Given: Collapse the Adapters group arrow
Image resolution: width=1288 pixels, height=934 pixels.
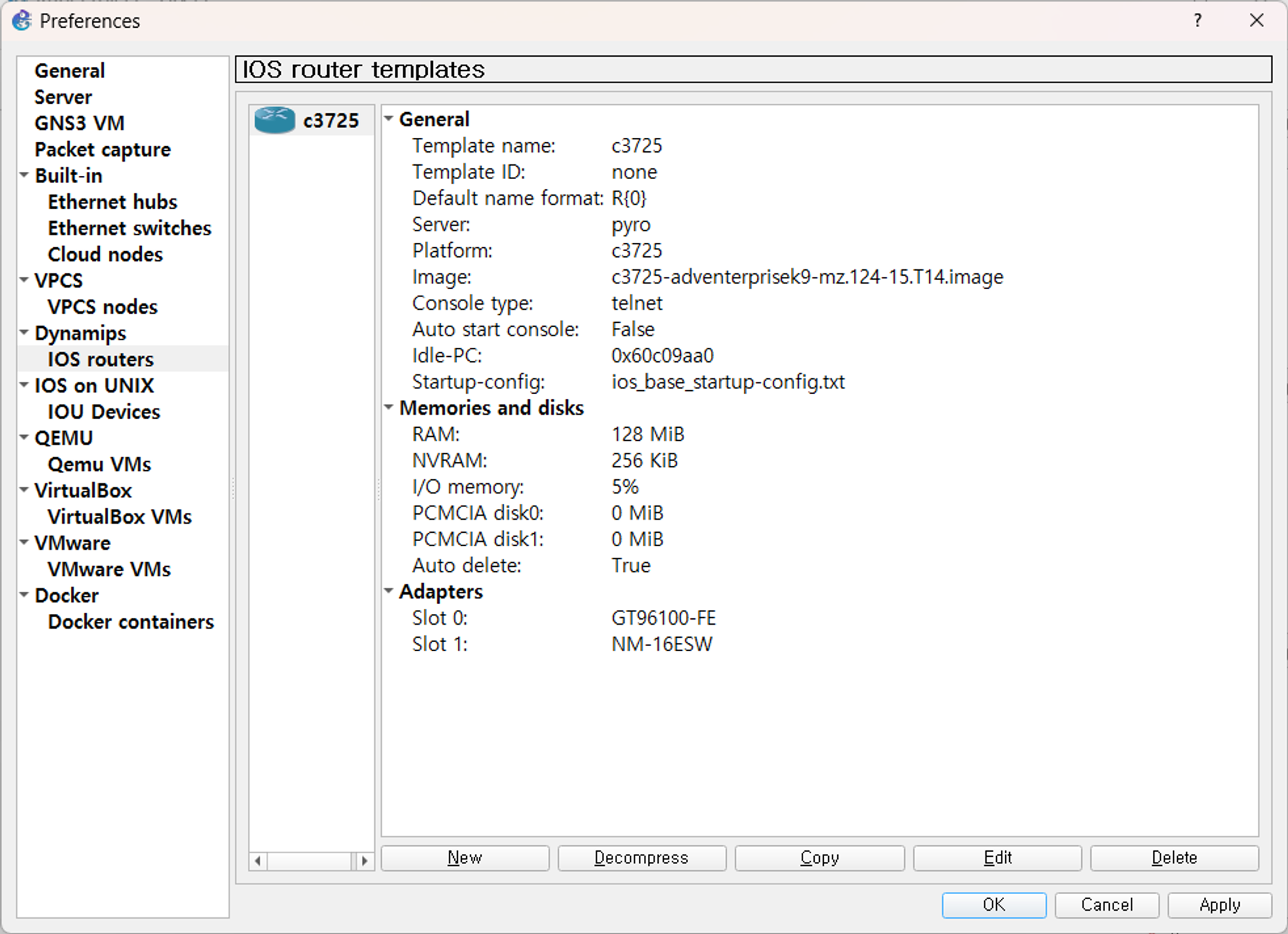Looking at the screenshot, I should point(389,591).
